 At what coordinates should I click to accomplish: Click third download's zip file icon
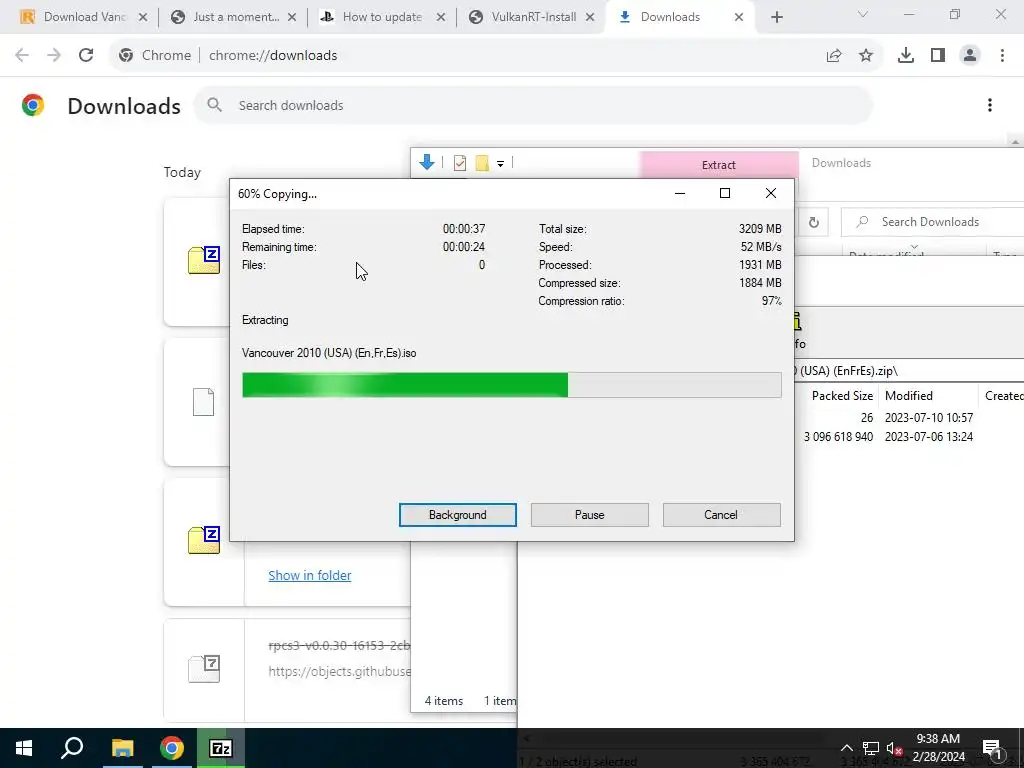click(x=204, y=539)
